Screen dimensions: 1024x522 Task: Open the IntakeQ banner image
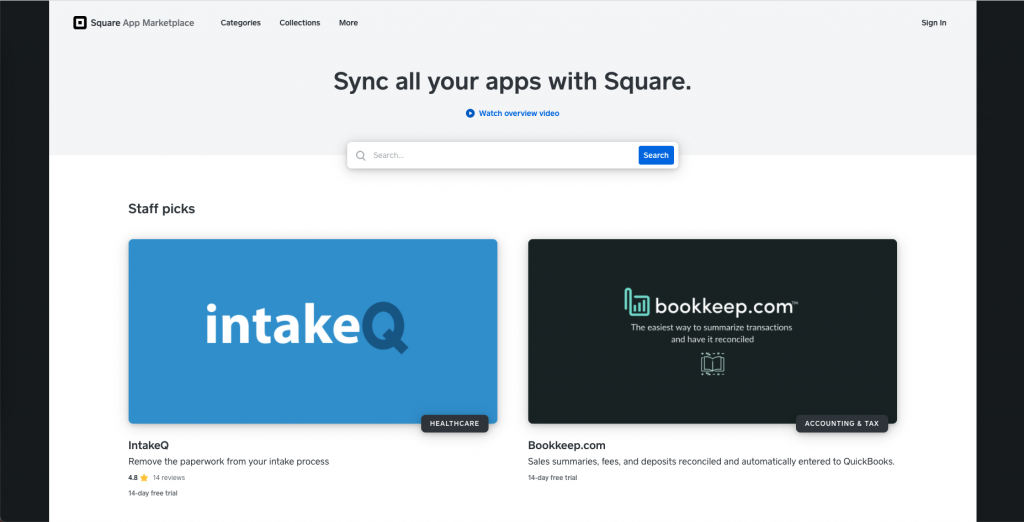pyautogui.click(x=313, y=331)
